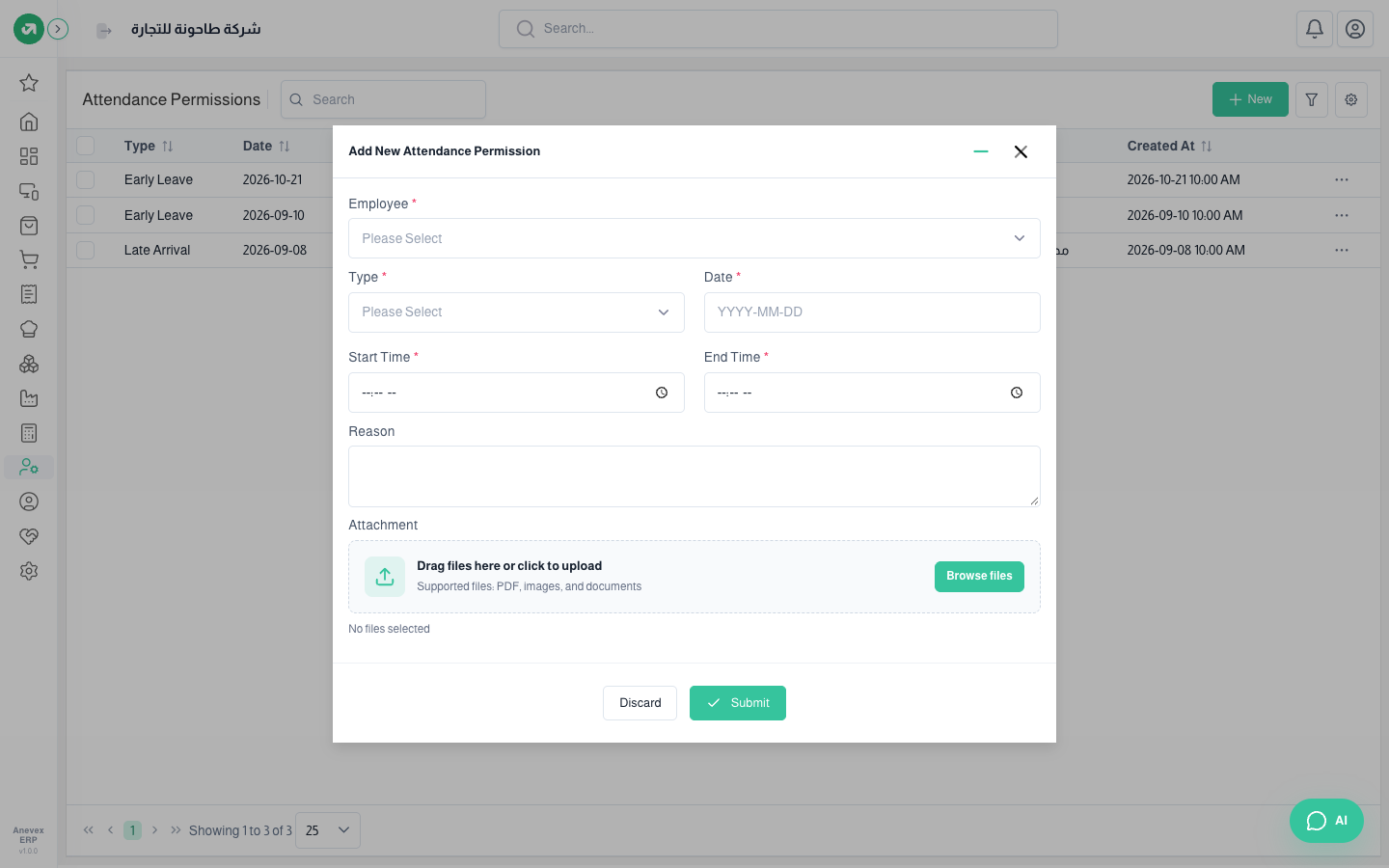1389x868 pixels.
Task: Open the favorites star icon in sidebar
Action: pos(29,83)
